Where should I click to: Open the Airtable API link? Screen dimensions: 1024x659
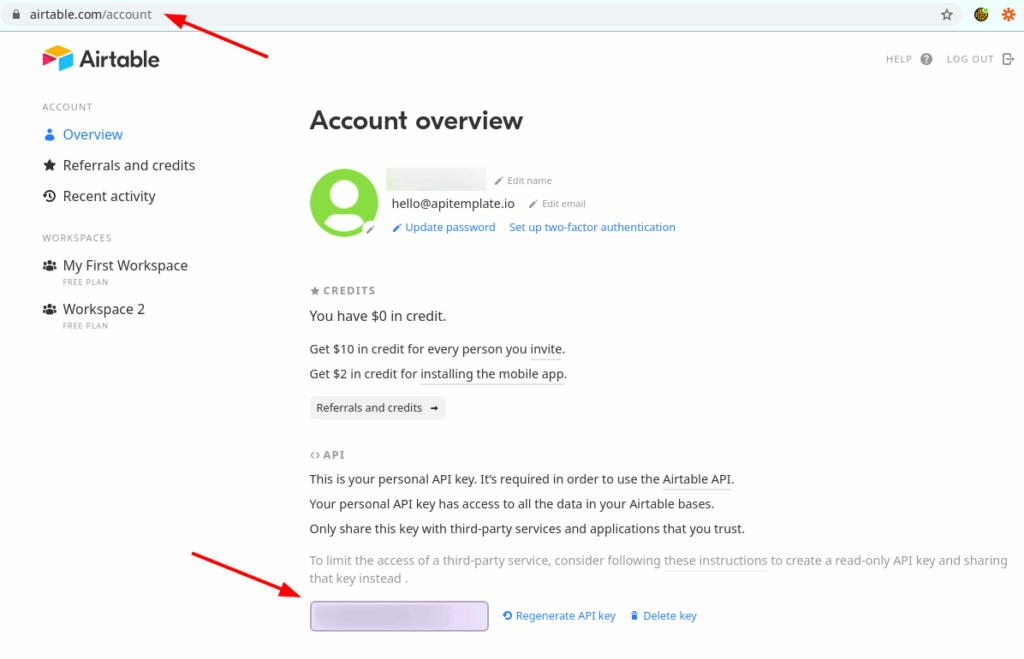pos(697,479)
